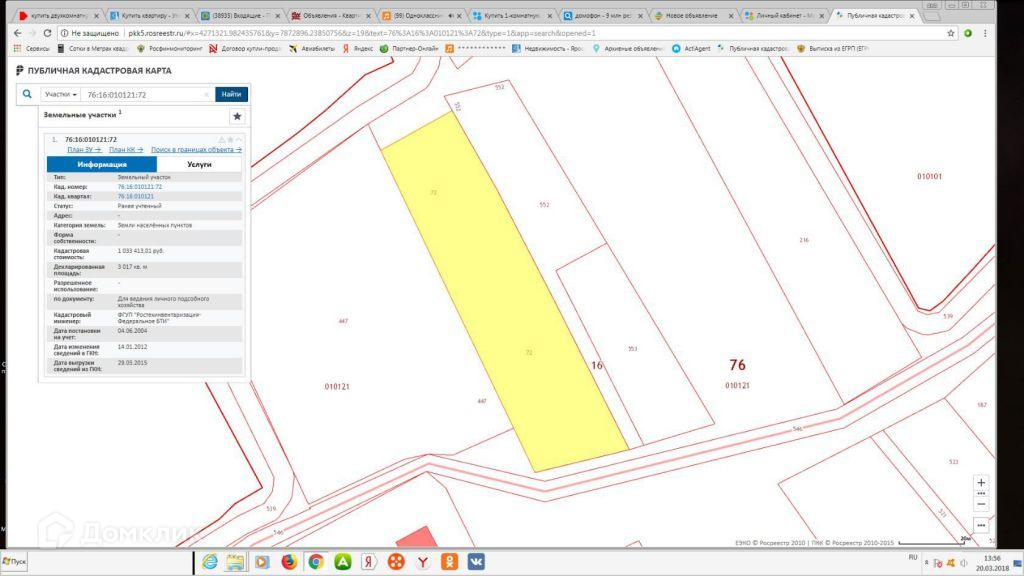Click the ПУБЛИЧНАЯ КАДАСТРОВАЯ КАРТА logo title

(x=94, y=71)
